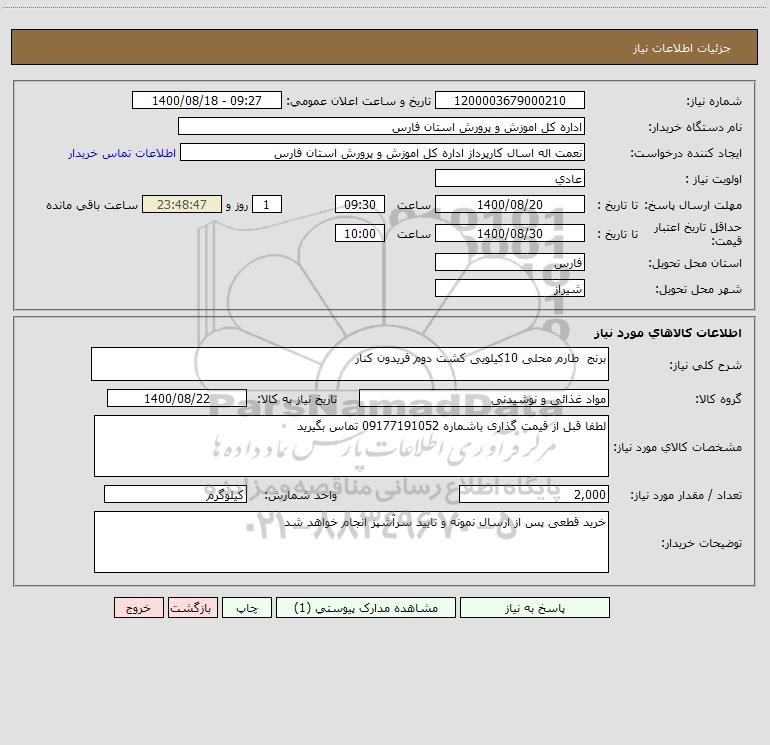Click the price validity date 1400/08/30
The width and height of the screenshot is (770, 745).
tap(510, 233)
